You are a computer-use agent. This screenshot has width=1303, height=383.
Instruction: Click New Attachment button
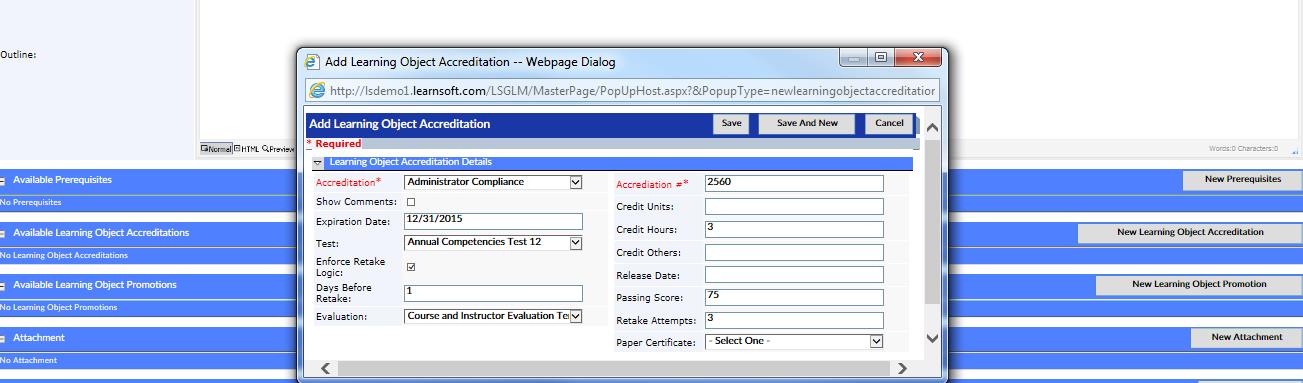pos(1246,337)
